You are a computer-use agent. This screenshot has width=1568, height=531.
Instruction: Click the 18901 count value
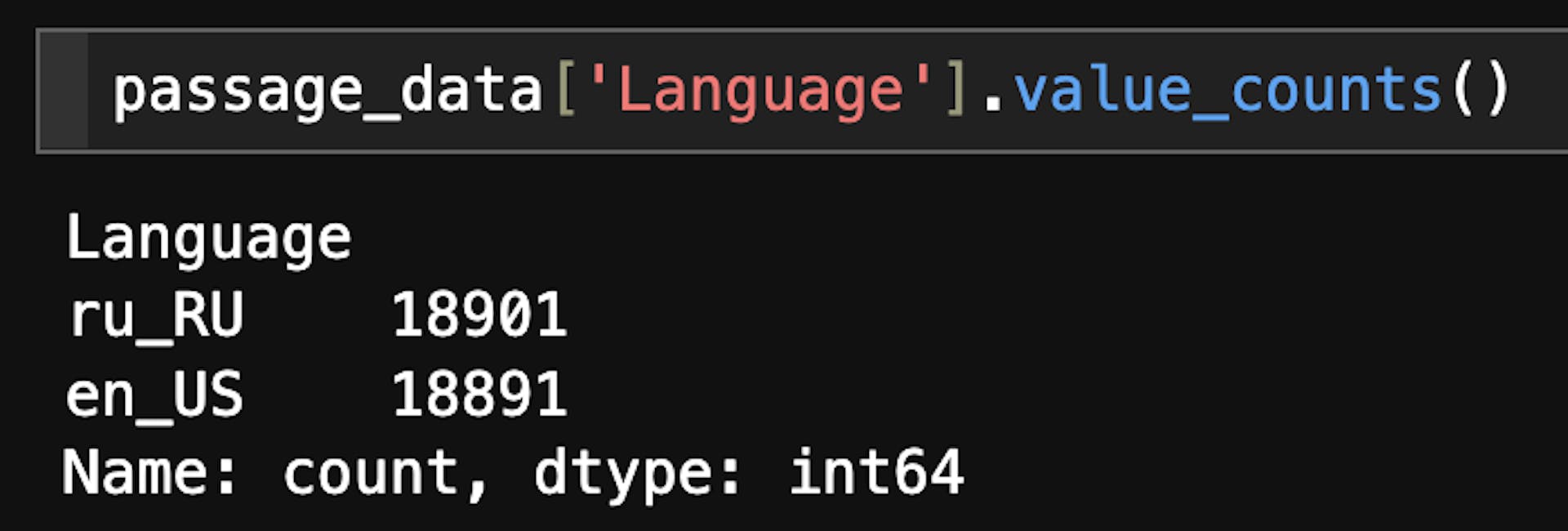479,316
